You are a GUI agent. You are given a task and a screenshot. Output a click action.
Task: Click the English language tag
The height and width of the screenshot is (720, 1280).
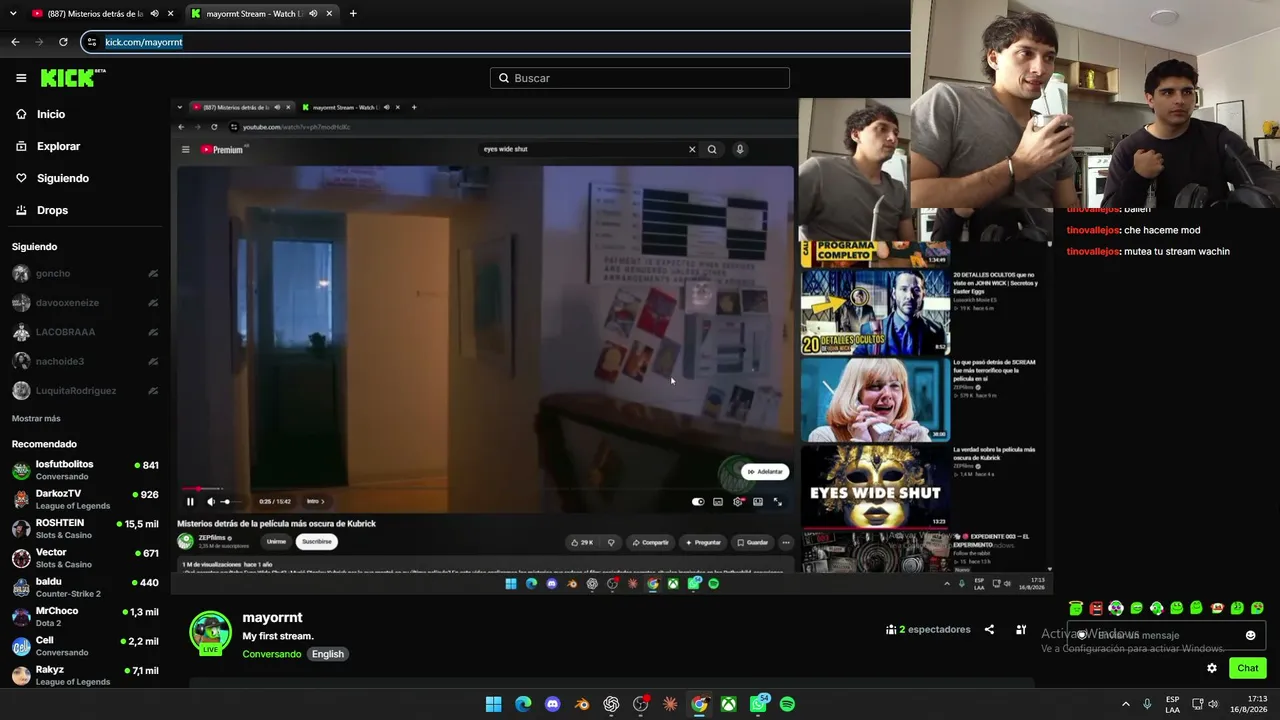tap(327, 654)
